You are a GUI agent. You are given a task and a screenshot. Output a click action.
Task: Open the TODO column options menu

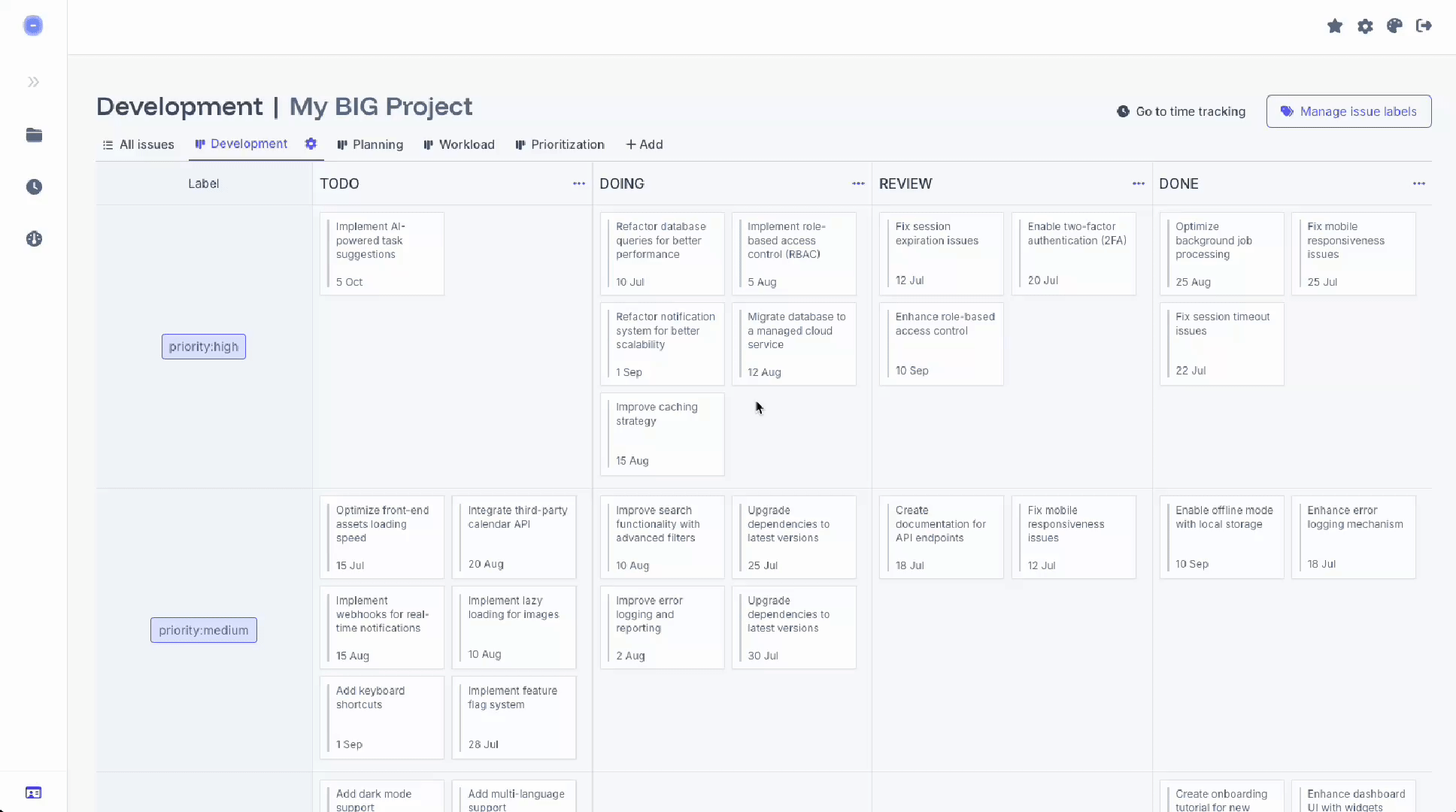click(x=578, y=183)
